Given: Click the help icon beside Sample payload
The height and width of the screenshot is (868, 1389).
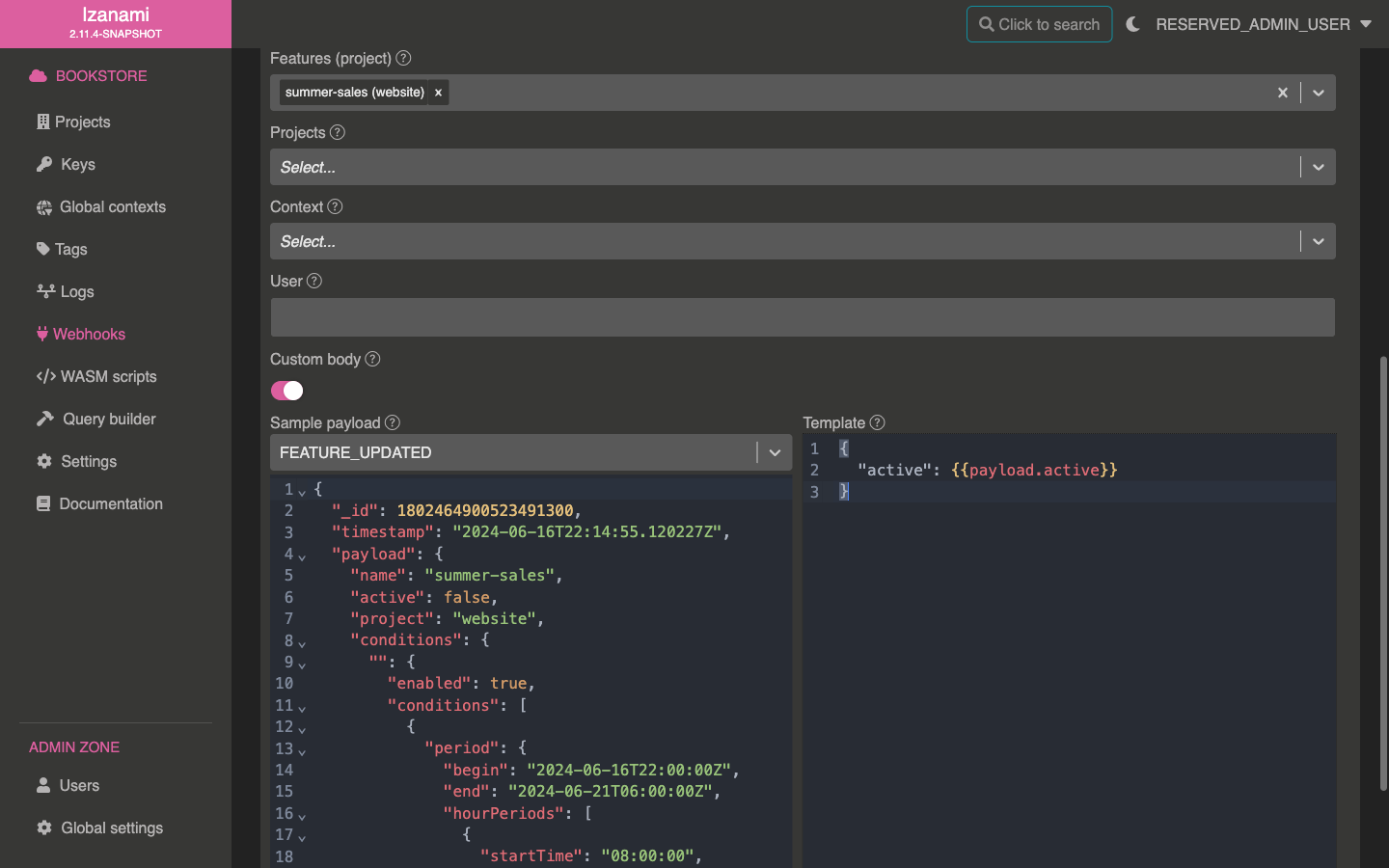Looking at the screenshot, I should [x=393, y=422].
